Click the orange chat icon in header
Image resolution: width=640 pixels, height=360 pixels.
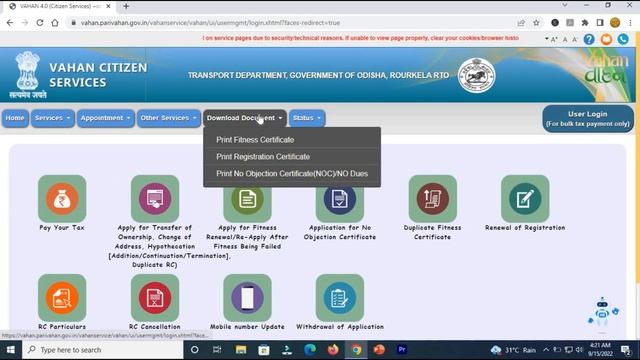[x=606, y=39]
